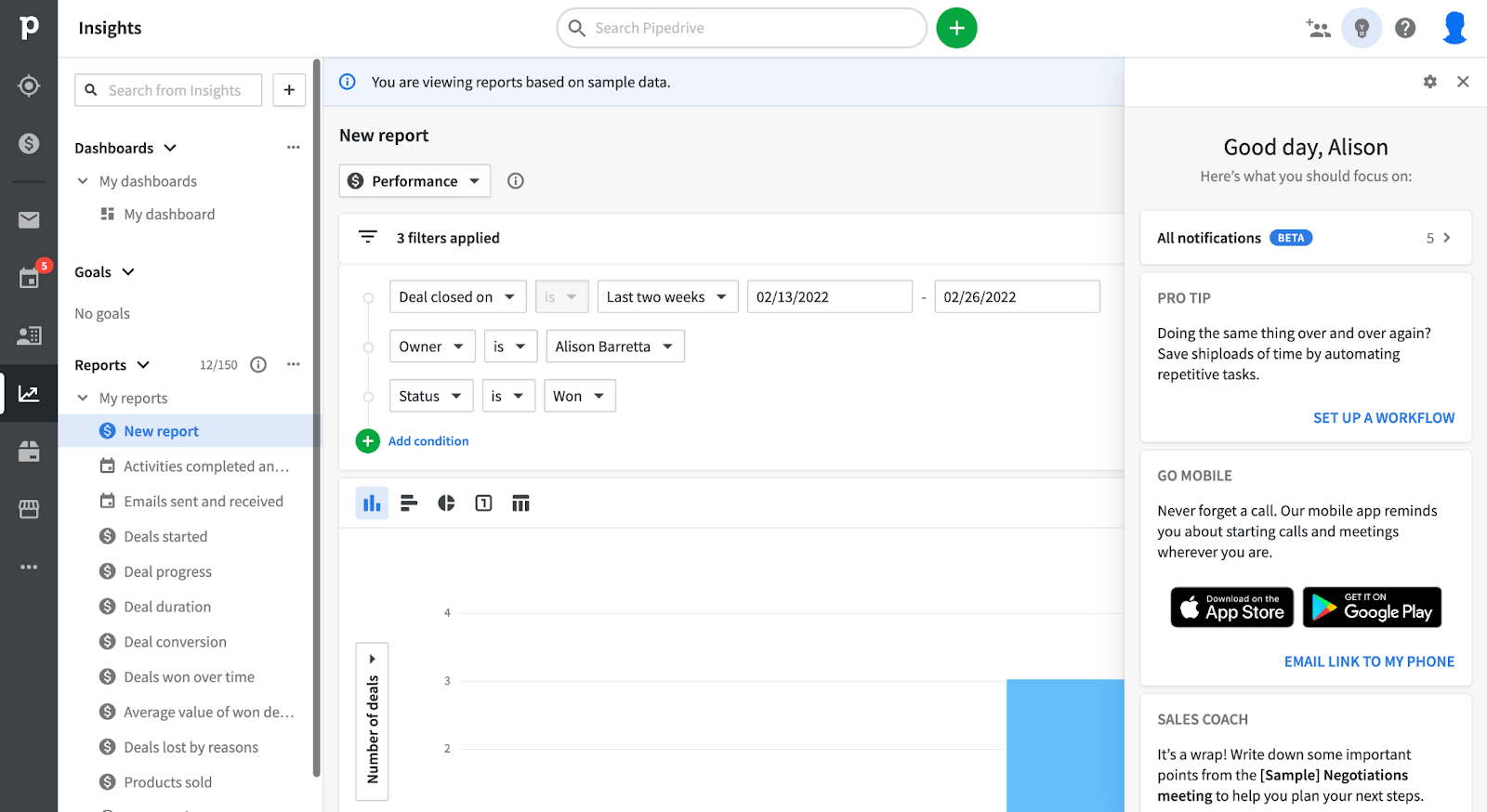Open the help question mark icon

(x=1405, y=28)
